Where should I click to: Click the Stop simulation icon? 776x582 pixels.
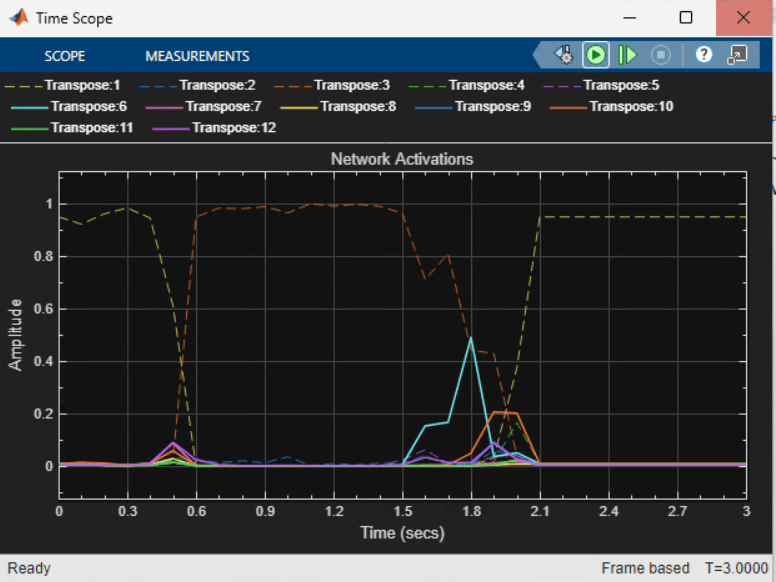point(660,55)
